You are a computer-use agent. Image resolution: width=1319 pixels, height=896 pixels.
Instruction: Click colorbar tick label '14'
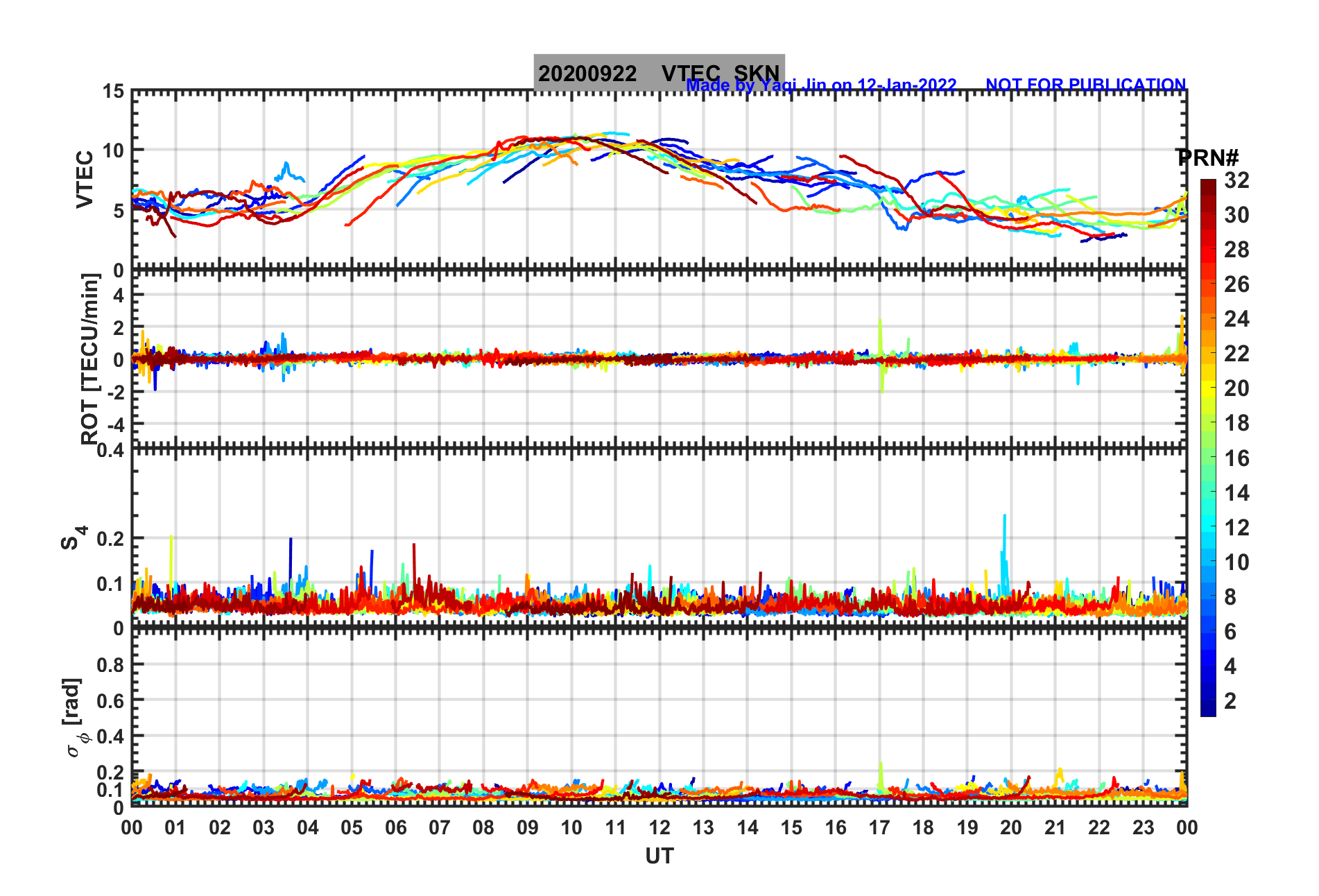point(1236,493)
